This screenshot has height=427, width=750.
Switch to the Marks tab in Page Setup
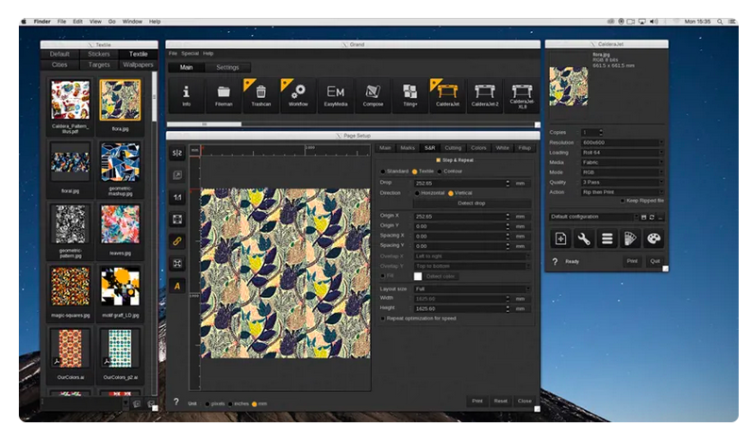(408, 148)
